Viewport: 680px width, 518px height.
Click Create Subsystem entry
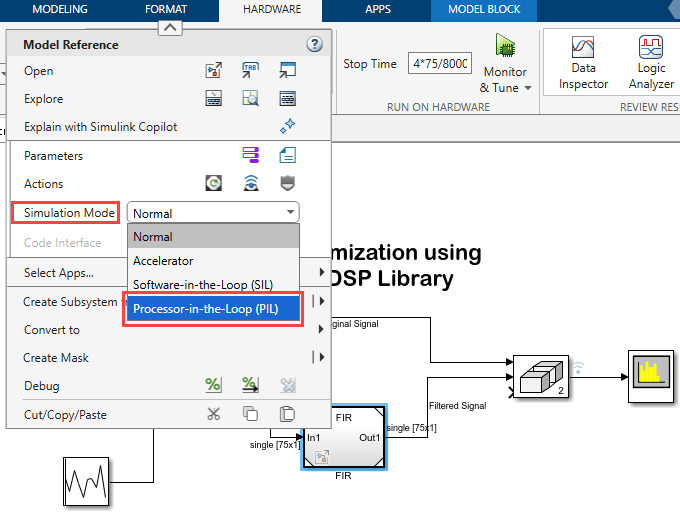[x=70, y=302]
